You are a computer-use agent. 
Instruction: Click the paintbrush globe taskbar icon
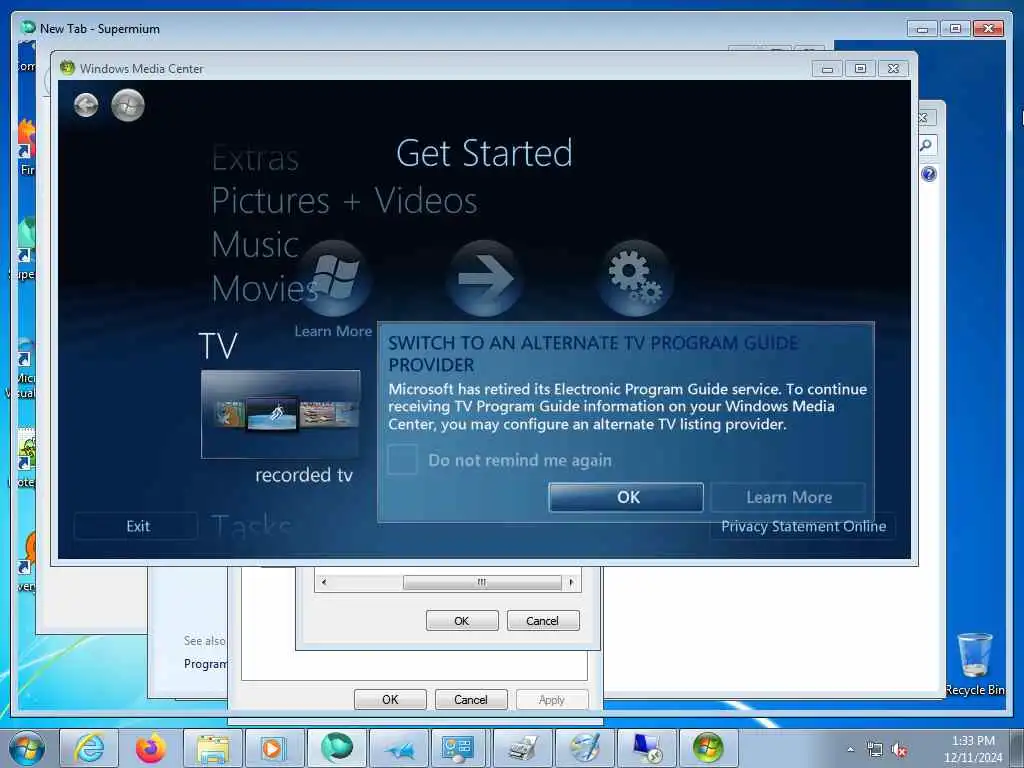[x=584, y=748]
